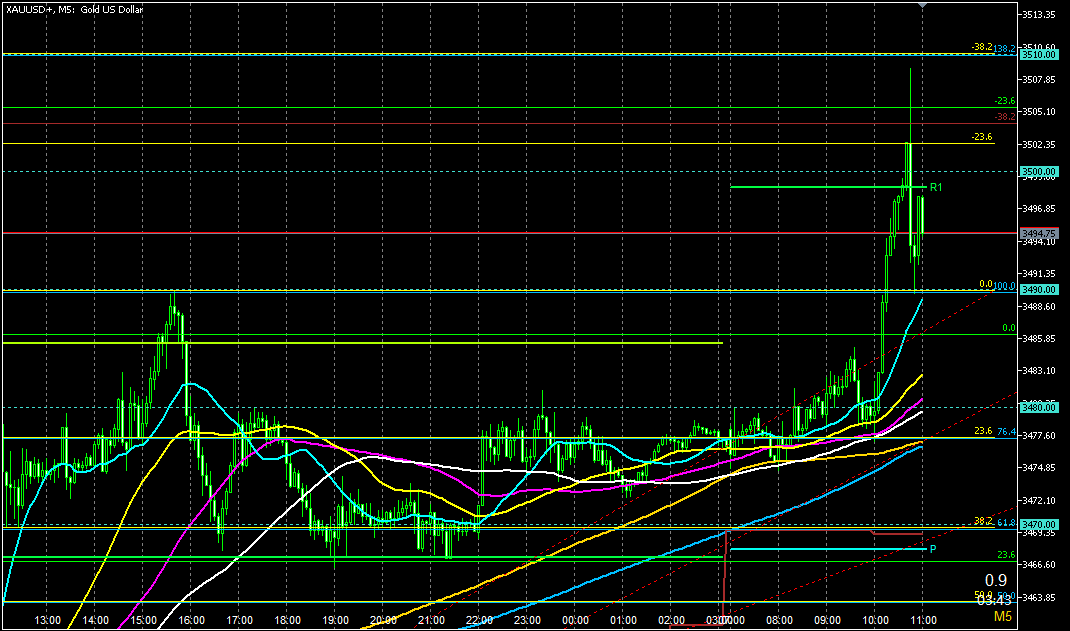This screenshot has height=631, width=1070.
Task: Click the 3505.10 price scale label
Action: coord(1039,111)
